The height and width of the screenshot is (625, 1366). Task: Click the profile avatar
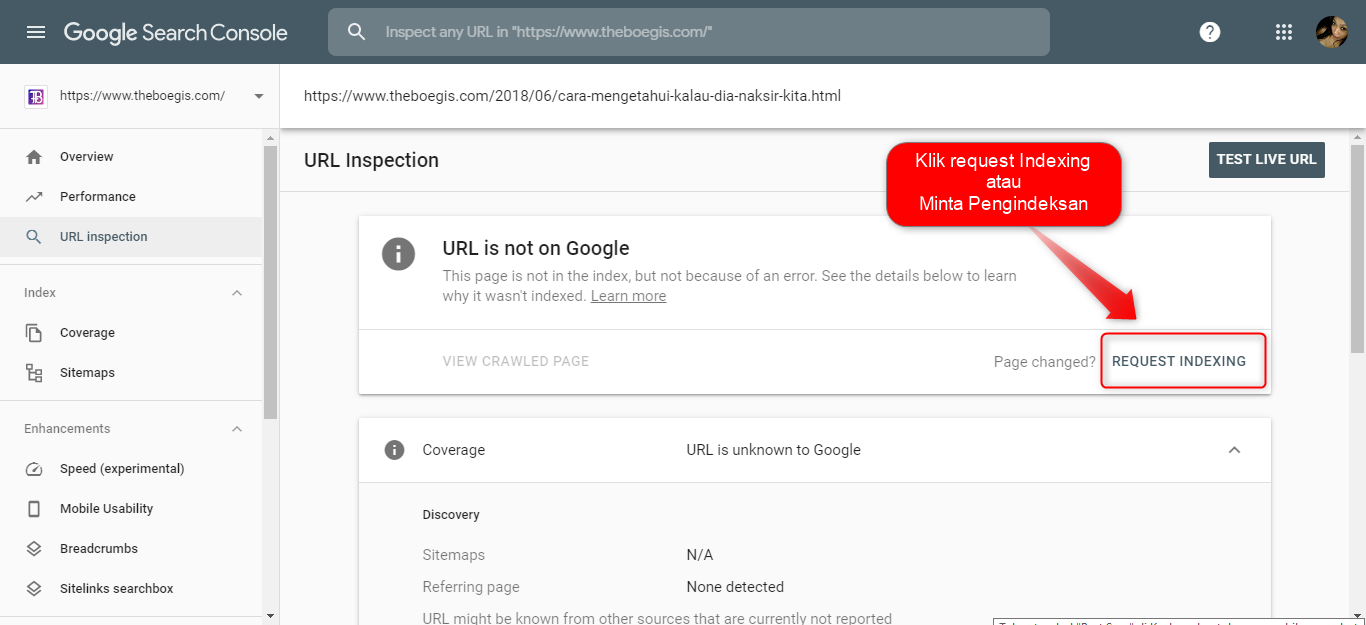pos(1332,31)
